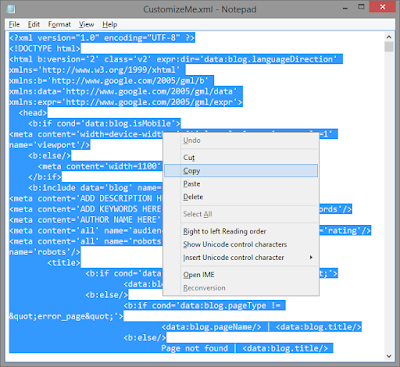Click the 'data:blog.isMobile' condition line

(104, 124)
